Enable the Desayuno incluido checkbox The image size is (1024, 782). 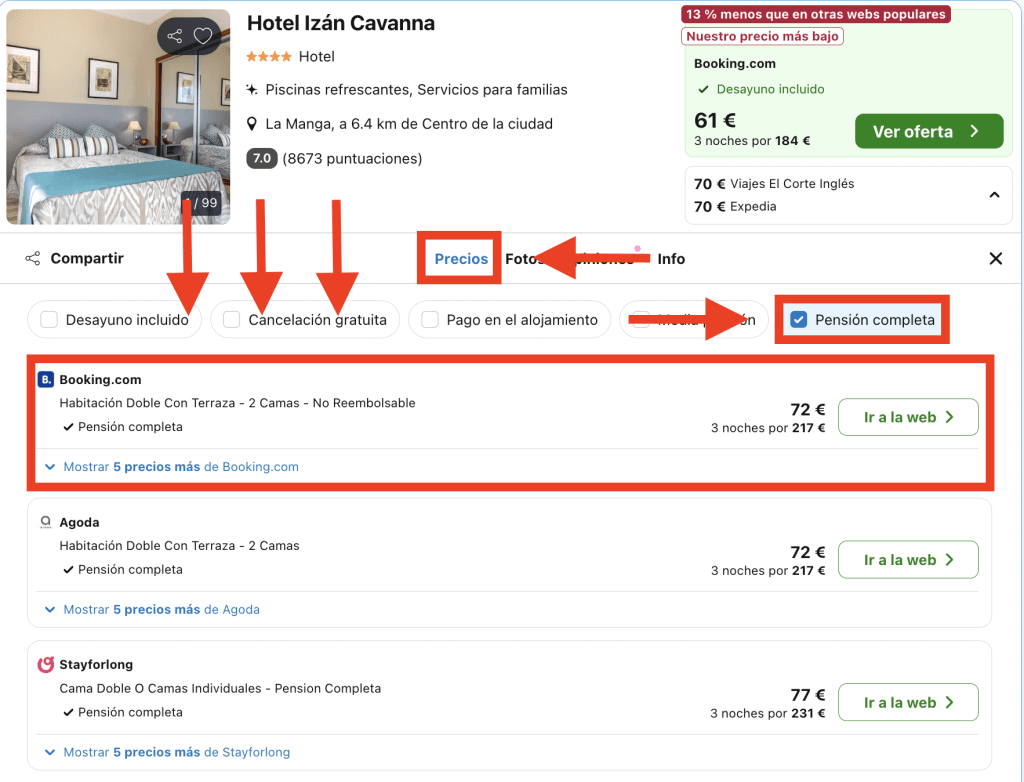(x=49, y=320)
